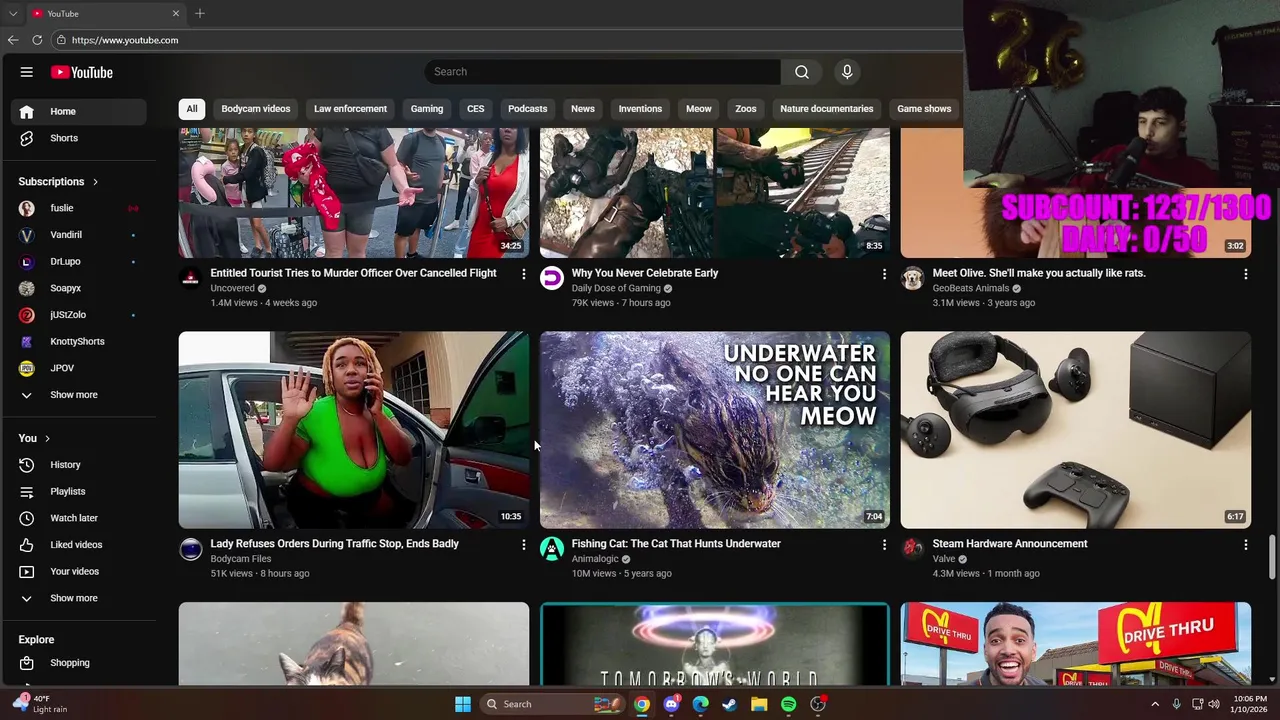Open video titled Steam Hardware Announcement

point(1010,544)
